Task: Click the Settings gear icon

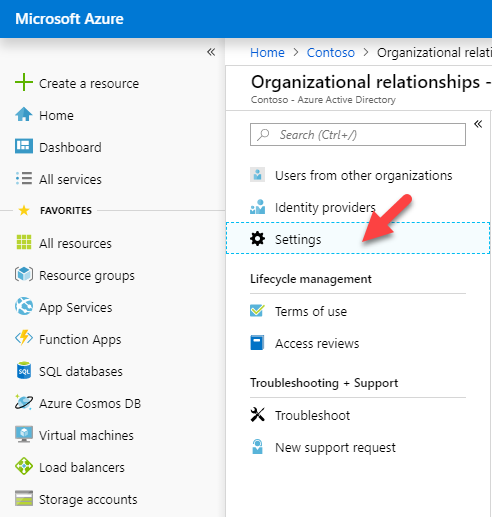Action: coord(257,239)
